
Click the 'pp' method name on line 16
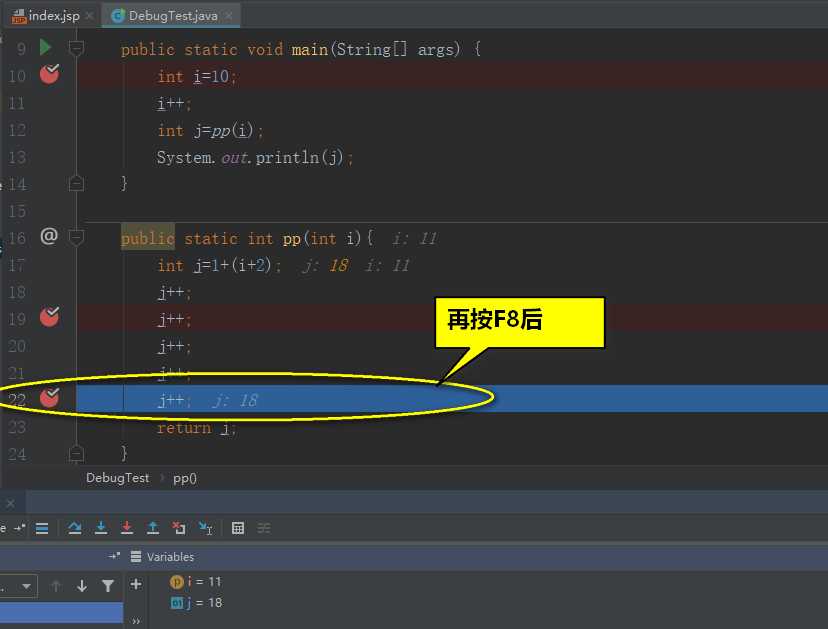[x=291, y=240]
